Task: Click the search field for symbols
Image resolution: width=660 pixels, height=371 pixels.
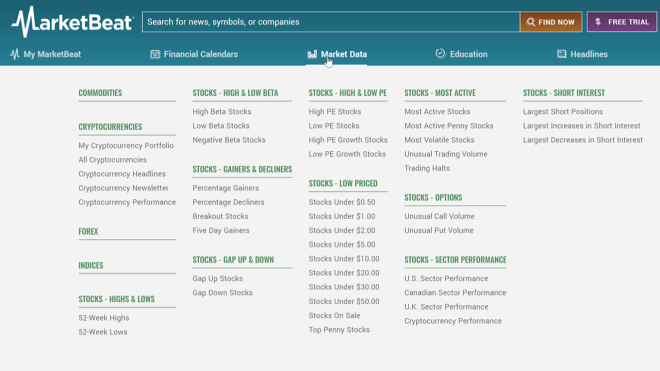Action: [x=331, y=22]
